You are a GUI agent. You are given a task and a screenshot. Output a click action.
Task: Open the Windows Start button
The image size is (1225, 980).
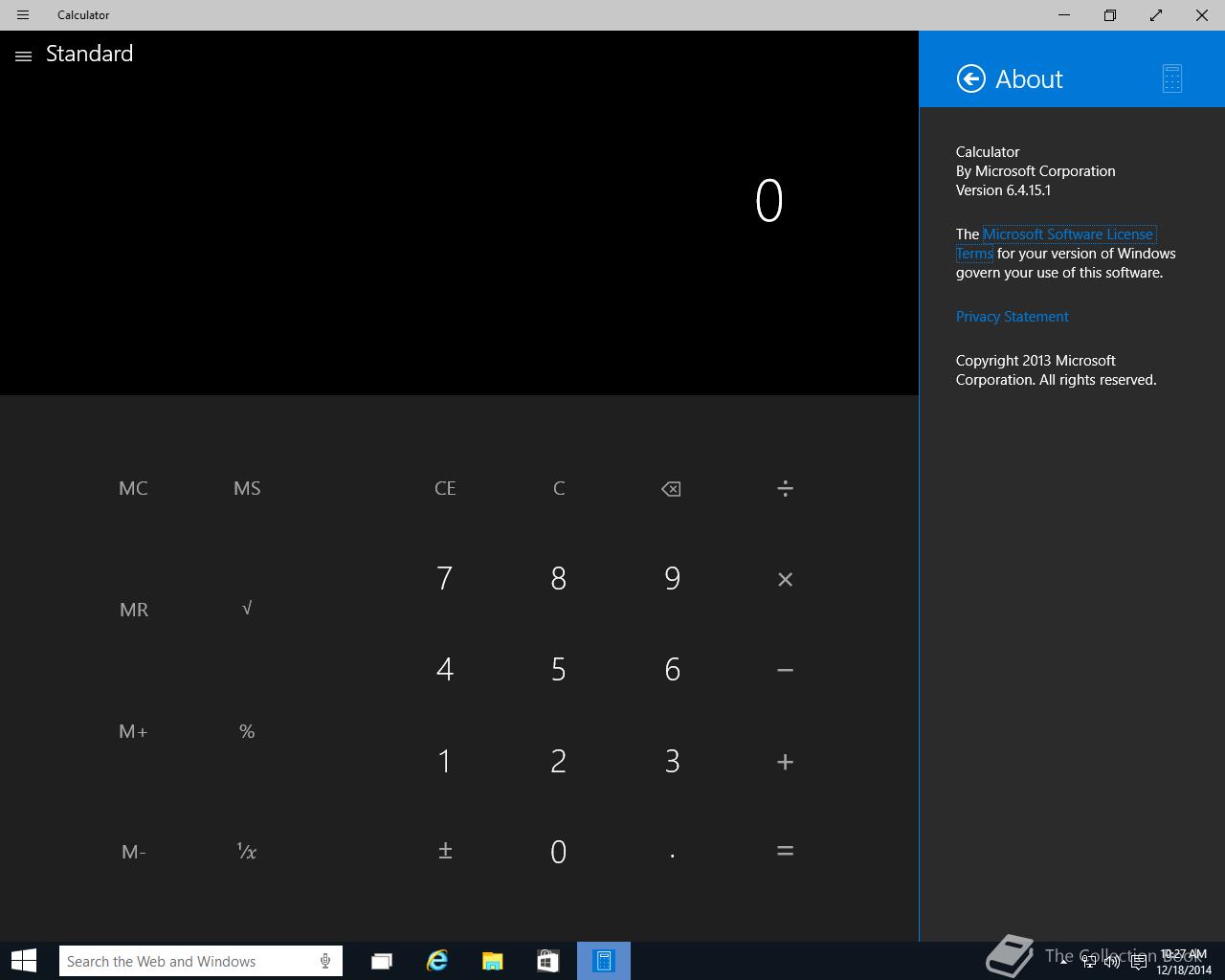click(23, 961)
